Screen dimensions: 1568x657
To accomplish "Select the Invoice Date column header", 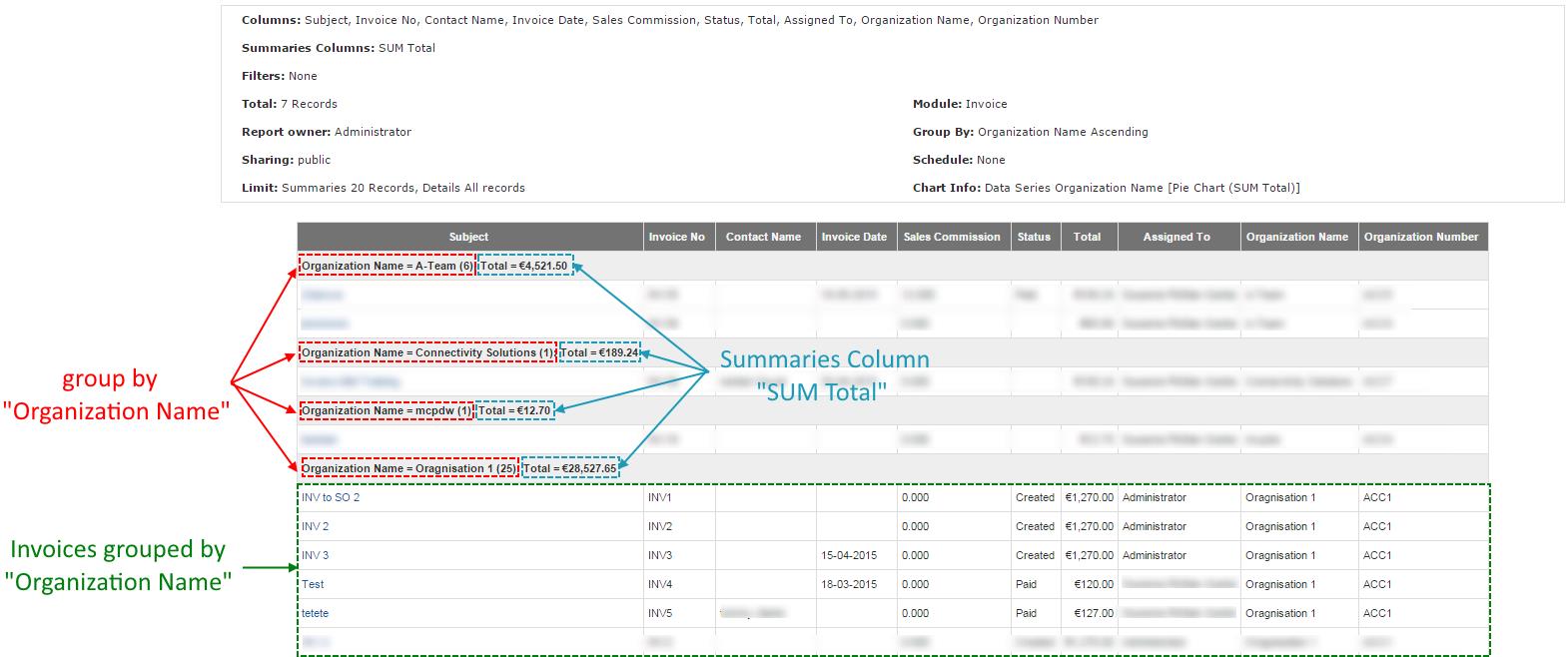I will [854, 237].
